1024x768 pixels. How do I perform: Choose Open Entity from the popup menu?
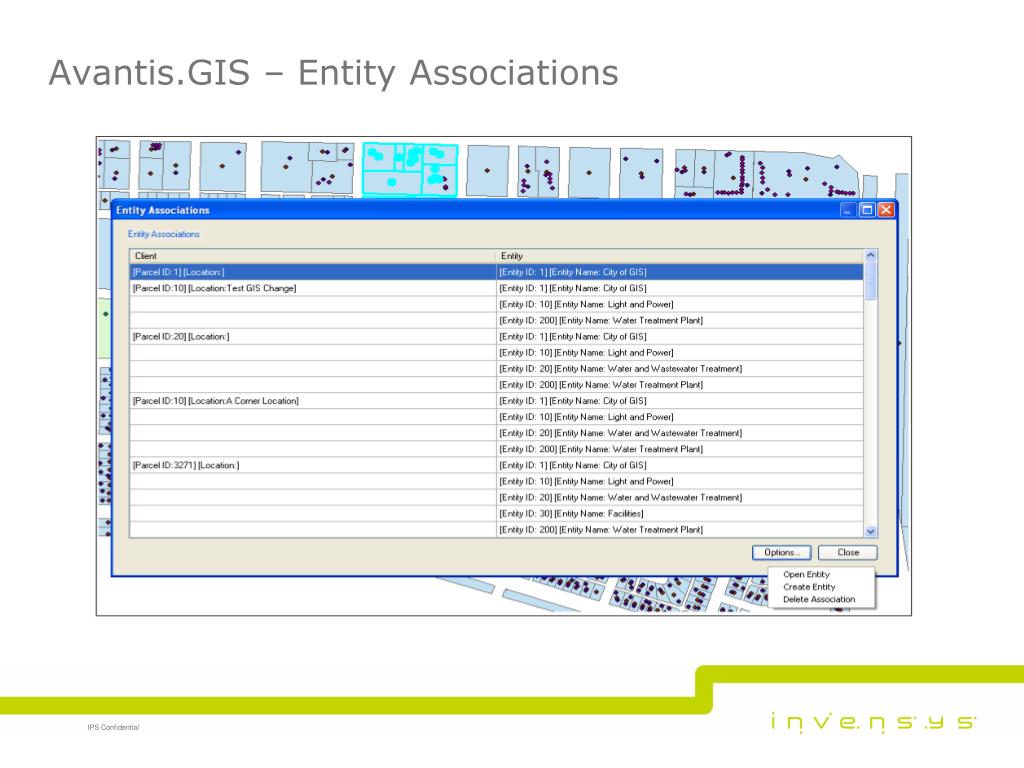(x=806, y=575)
